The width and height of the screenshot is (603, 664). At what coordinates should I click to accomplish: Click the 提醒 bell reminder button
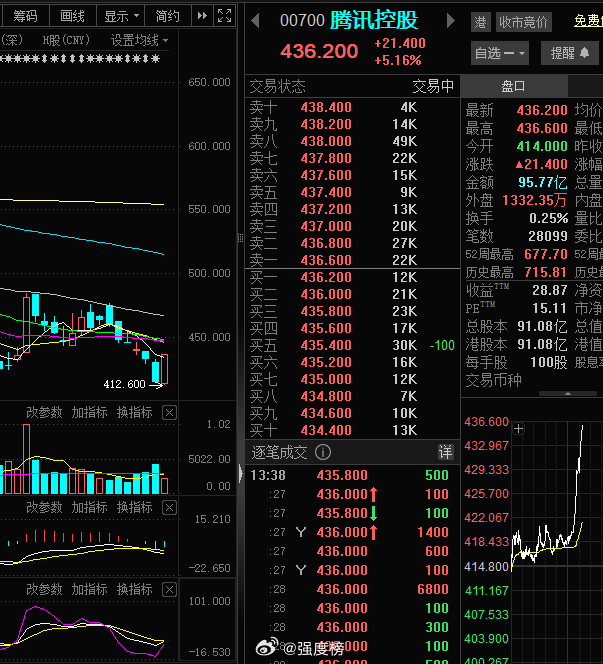click(x=570, y=53)
